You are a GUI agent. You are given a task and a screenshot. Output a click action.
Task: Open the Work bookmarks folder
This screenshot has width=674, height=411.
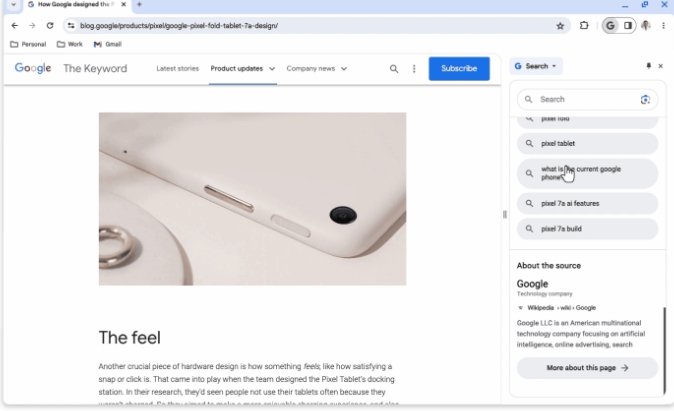click(70, 44)
